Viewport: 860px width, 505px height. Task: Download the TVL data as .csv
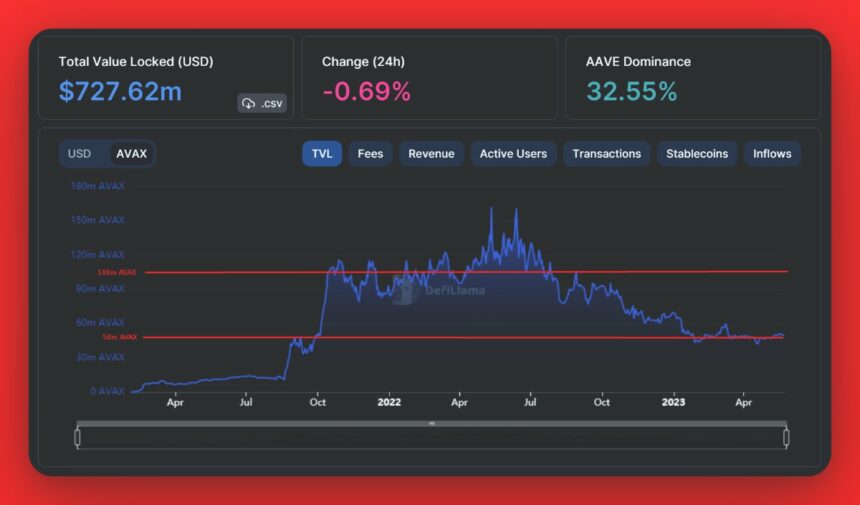coord(262,103)
